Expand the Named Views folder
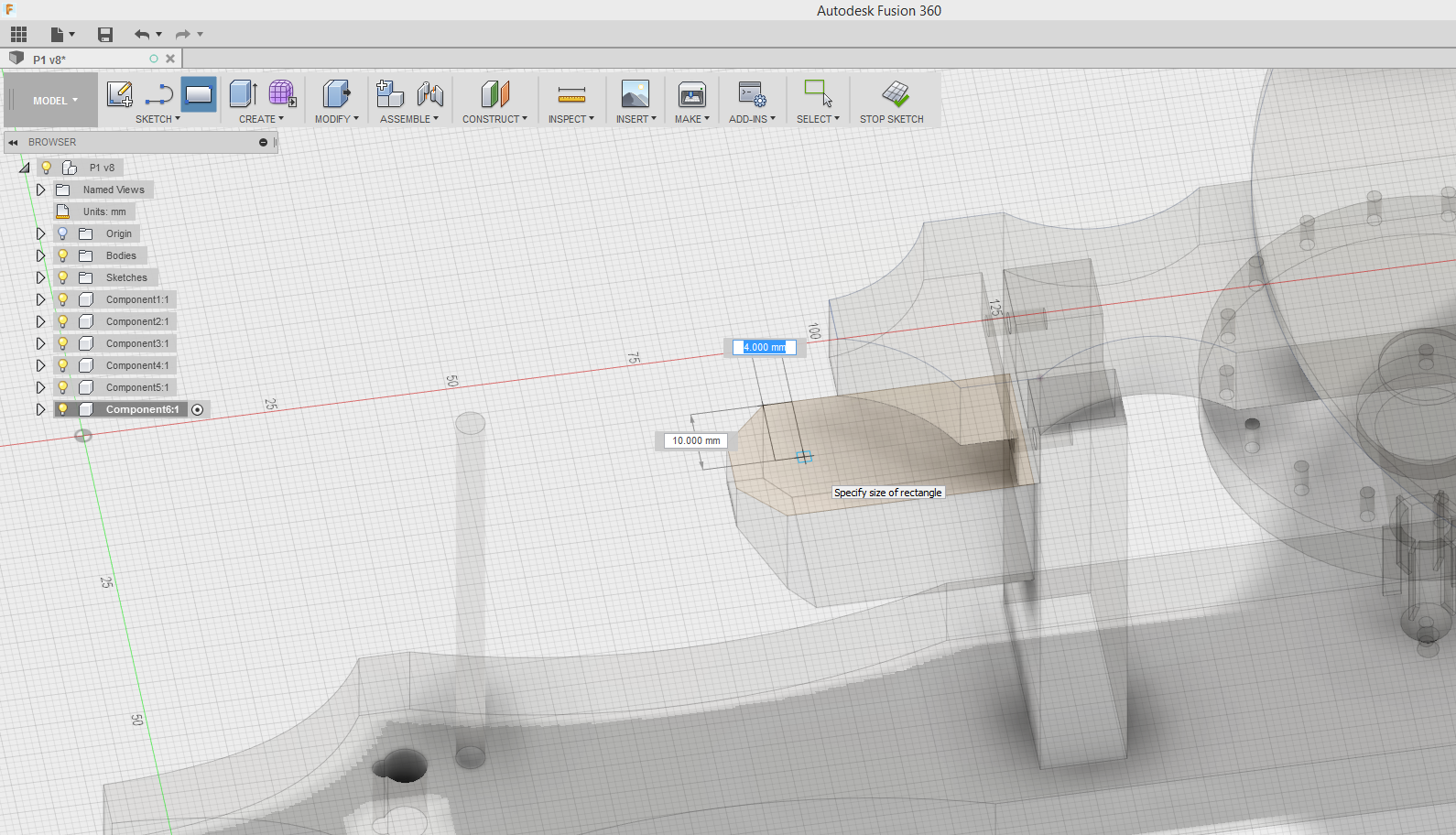Viewport: 1456px width, 835px height. (40, 190)
